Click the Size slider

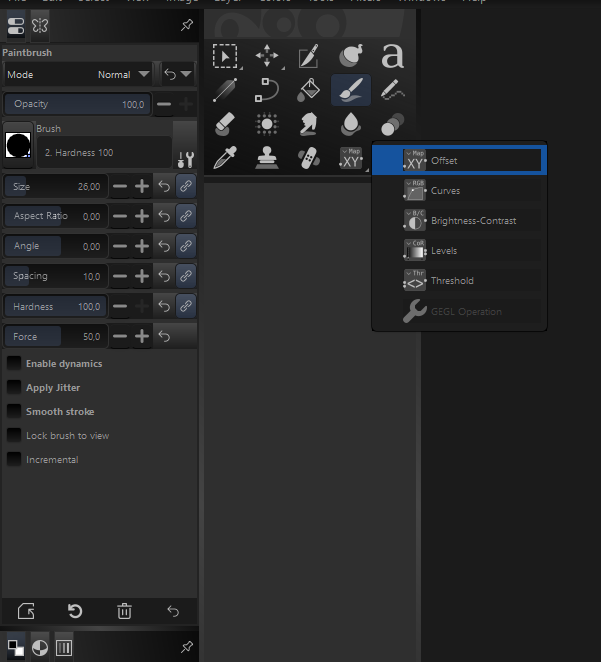(56, 186)
